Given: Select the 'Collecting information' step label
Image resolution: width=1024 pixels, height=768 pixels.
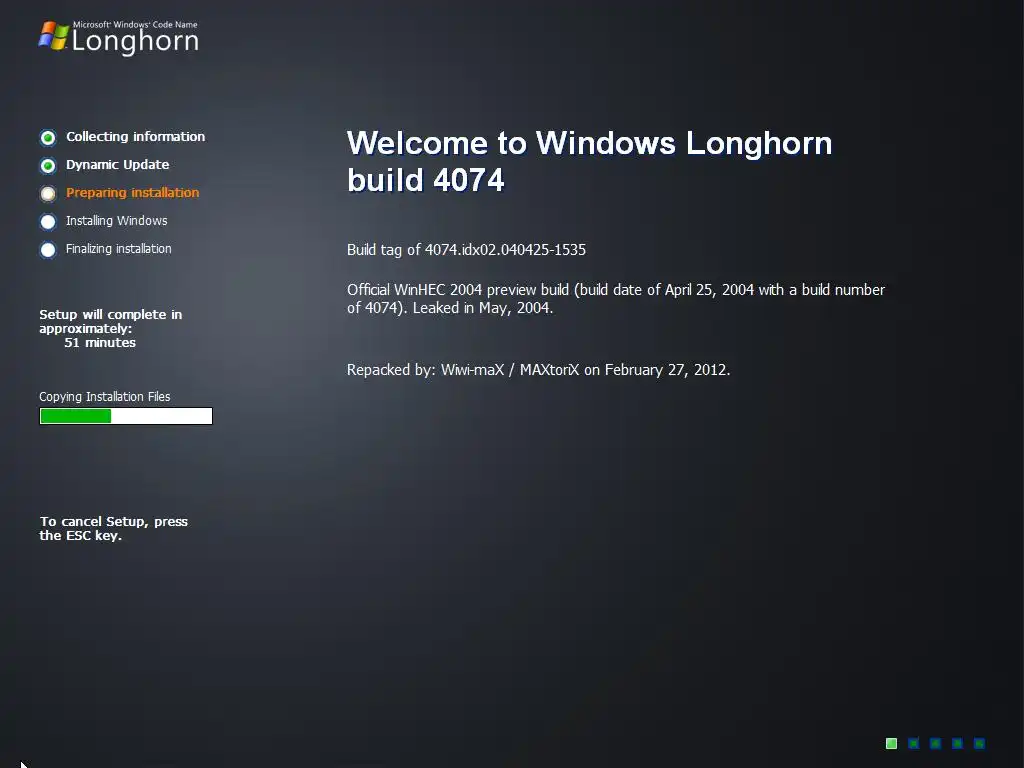Looking at the screenshot, I should coord(135,136).
